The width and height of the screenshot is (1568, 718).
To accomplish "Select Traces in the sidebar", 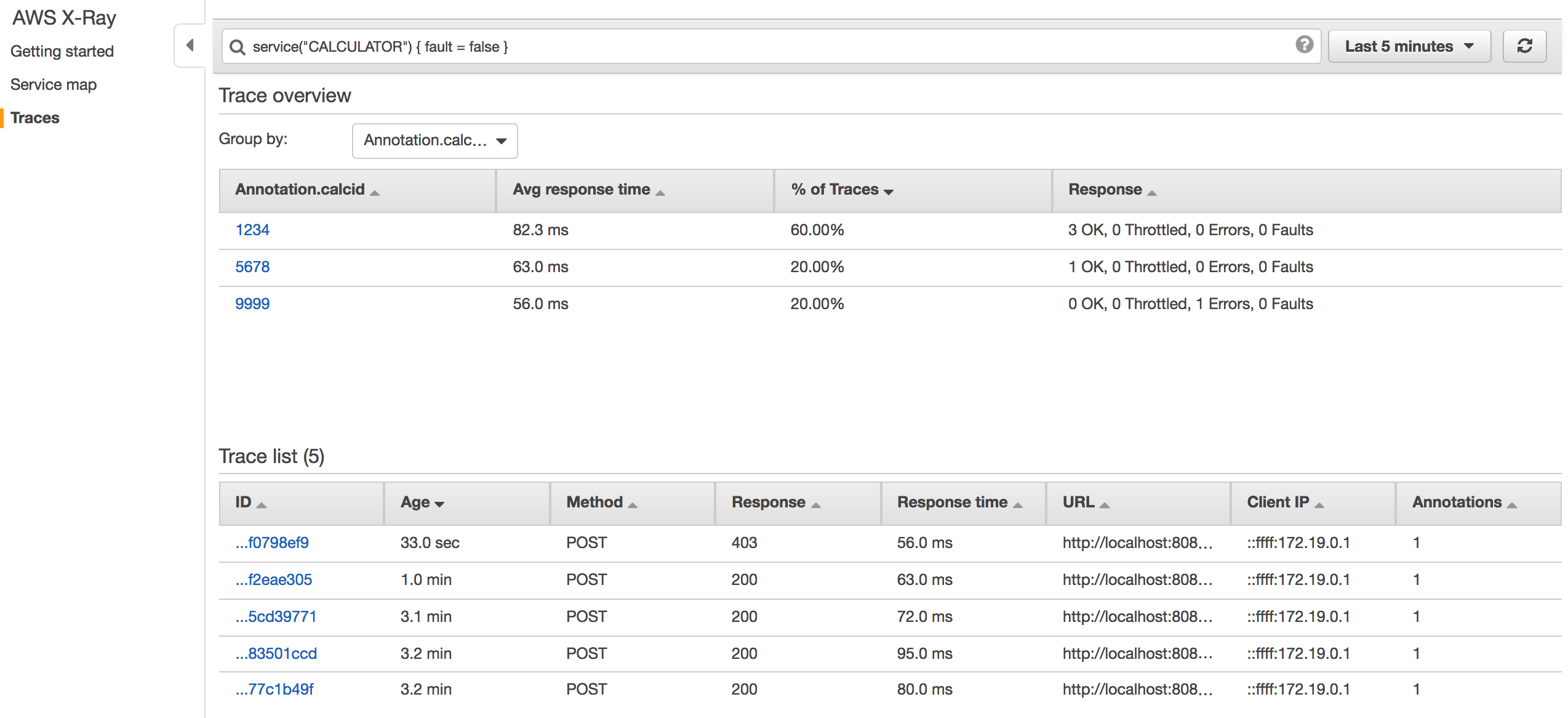I will point(35,118).
